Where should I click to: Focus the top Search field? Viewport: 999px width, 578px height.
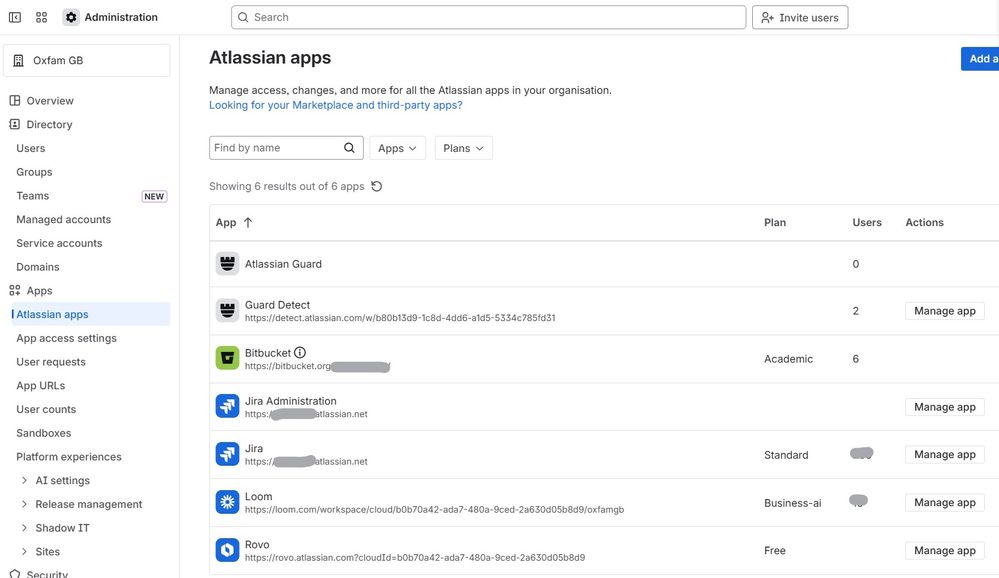tap(488, 17)
